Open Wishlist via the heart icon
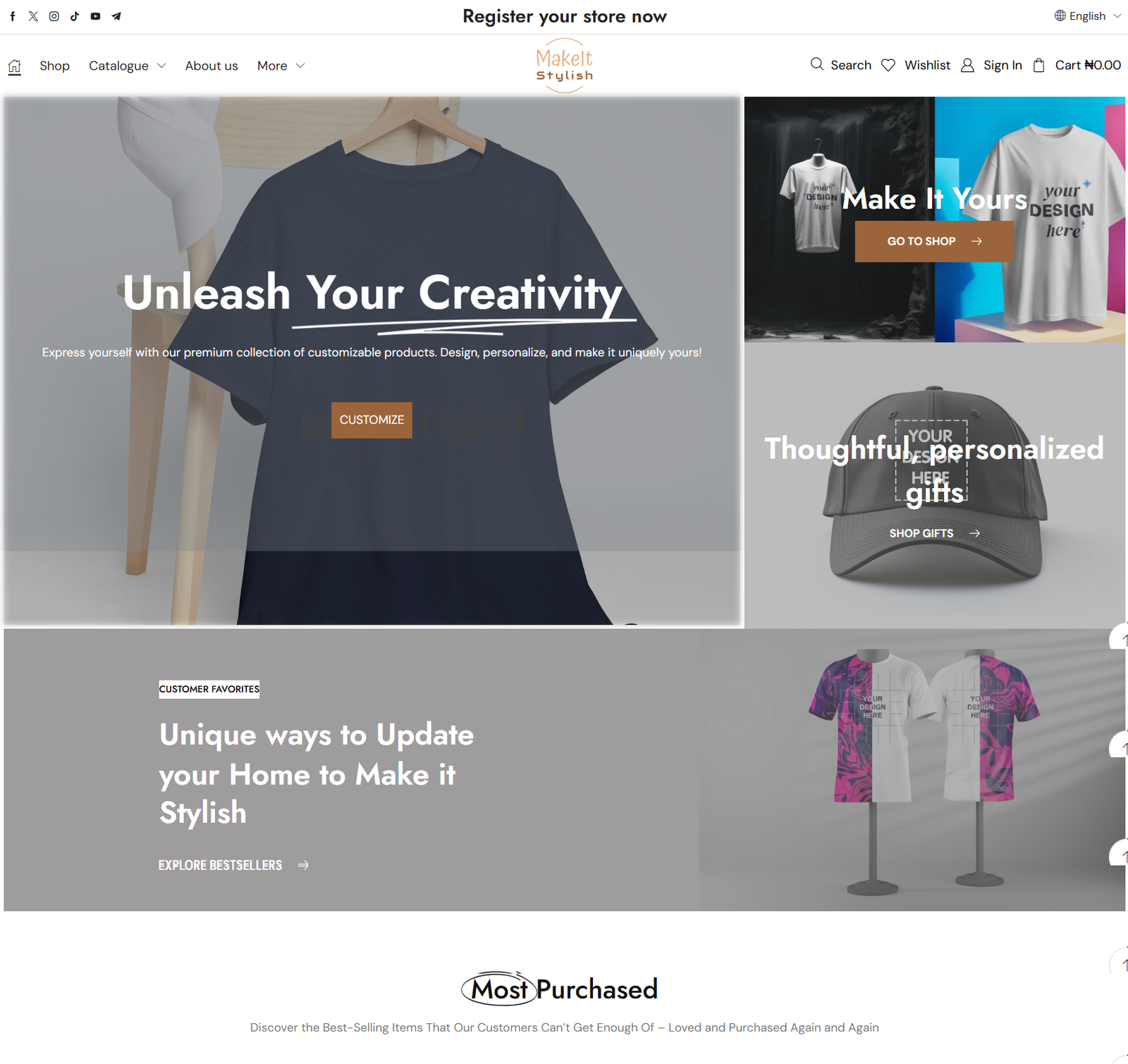 click(x=888, y=65)
